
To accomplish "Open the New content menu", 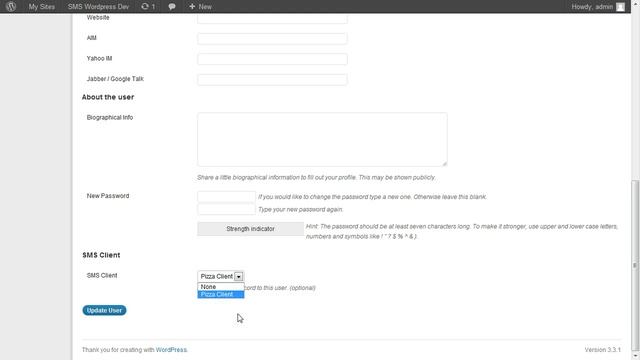I will [200, 7].
